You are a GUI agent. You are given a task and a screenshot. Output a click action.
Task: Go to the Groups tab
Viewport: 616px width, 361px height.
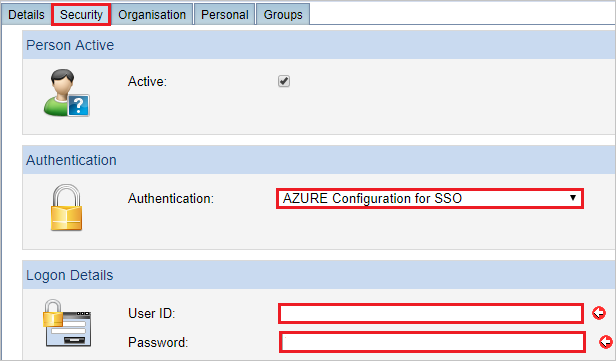[283, 15]
